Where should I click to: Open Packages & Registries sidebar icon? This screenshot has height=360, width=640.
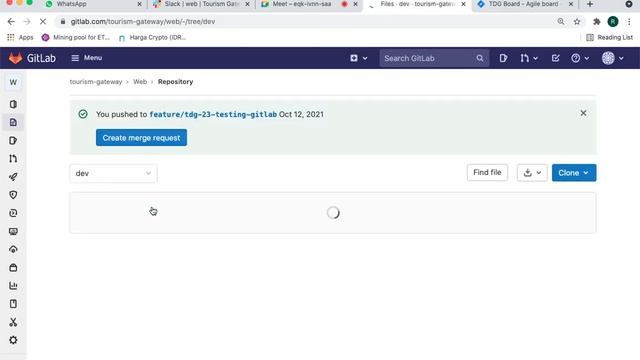(x=13, y=268)
